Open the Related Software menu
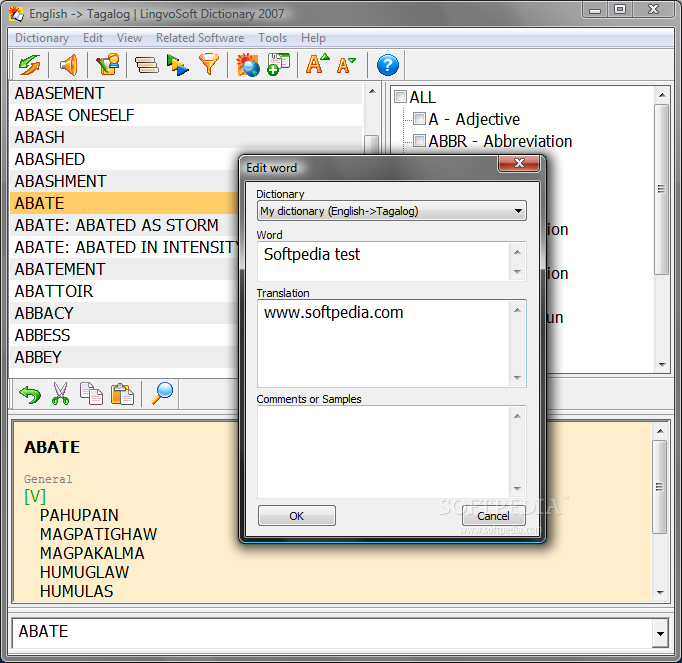This screenshot has width=682, height=663. coord(200,38)
